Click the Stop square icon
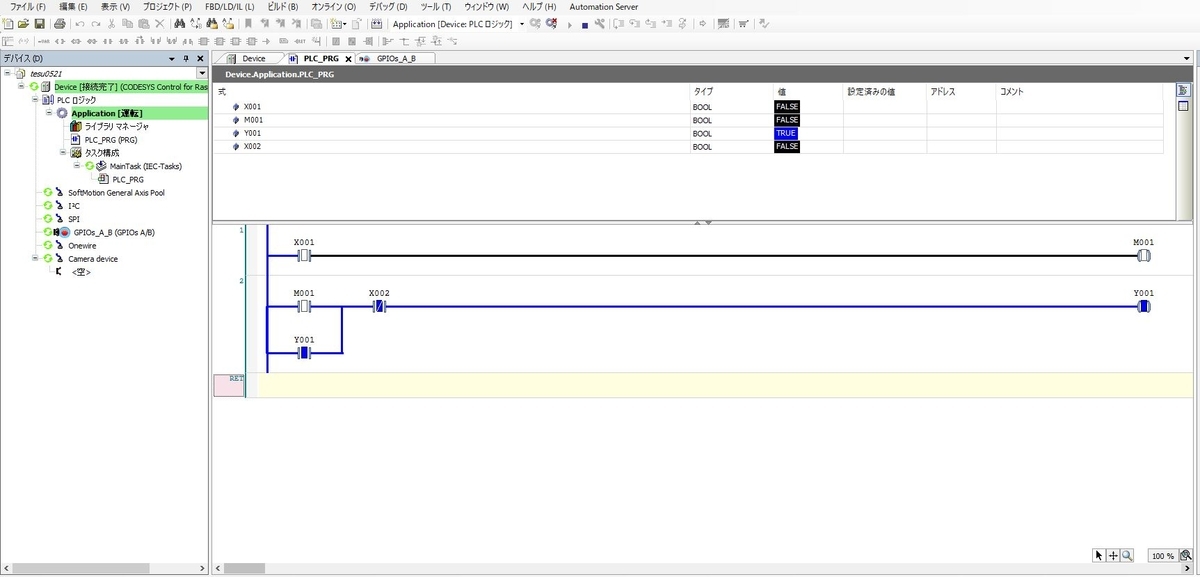This screenshot has width=1200, height=577. [585, 24]
